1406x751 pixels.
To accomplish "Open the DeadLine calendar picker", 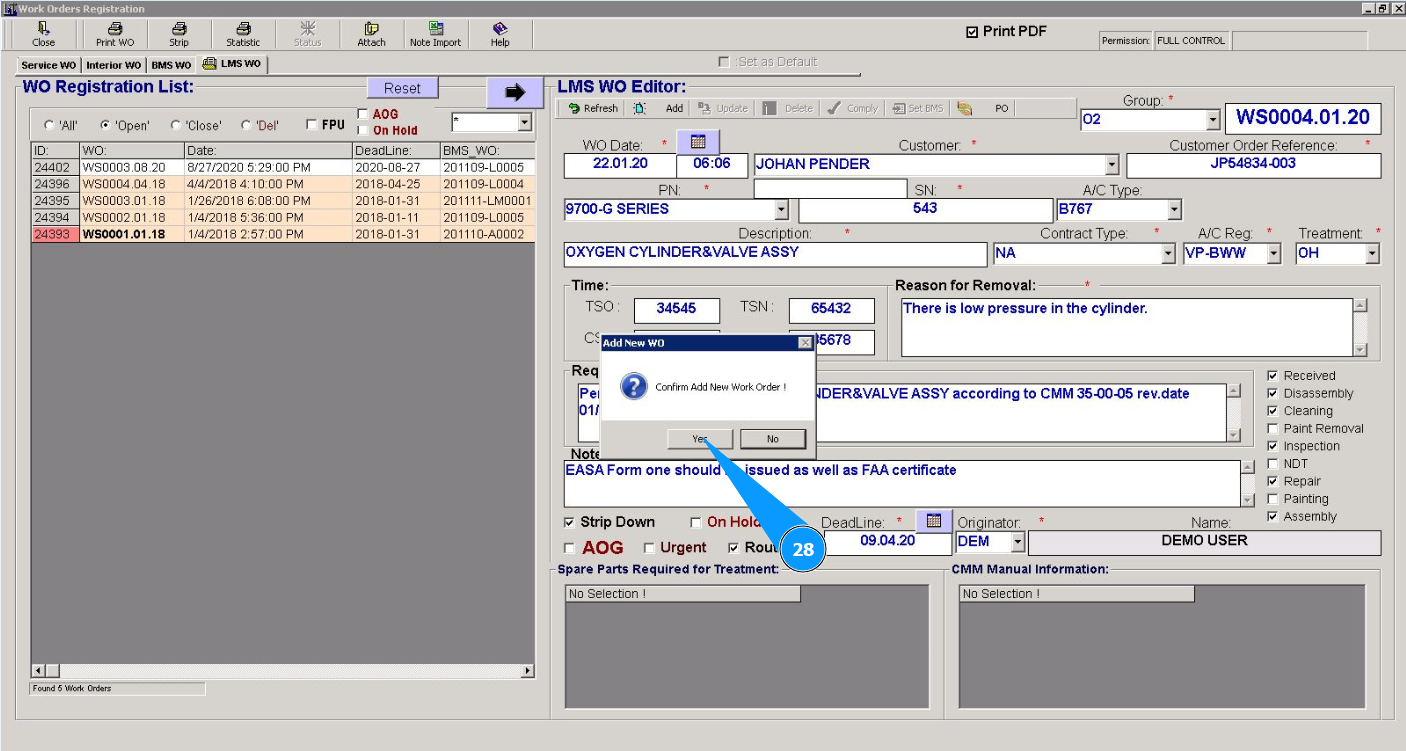I will click(934, 521).
